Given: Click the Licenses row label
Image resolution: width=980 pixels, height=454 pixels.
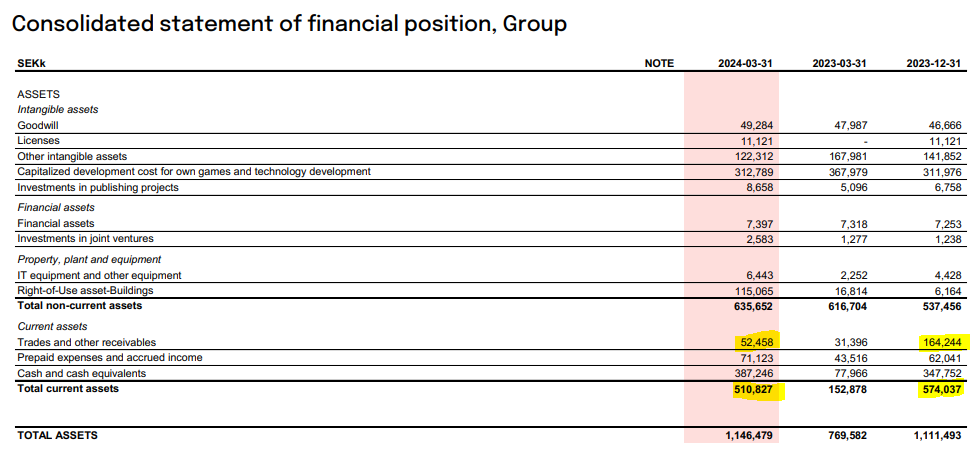Looking at the screenshot, I should pyautogui.click(x=39, y=141).
